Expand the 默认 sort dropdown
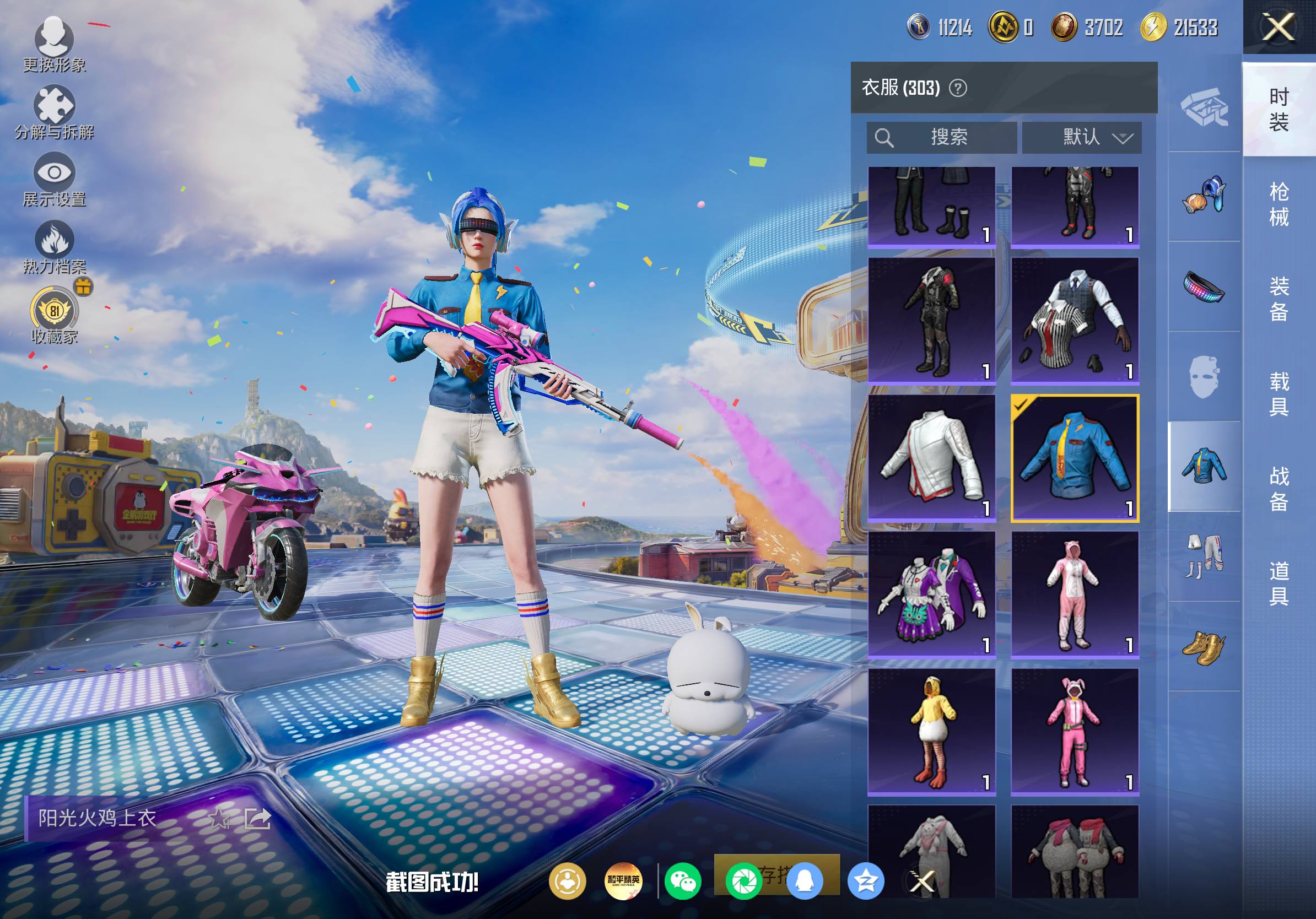The width and height of the screenshot is (1316, 919). (x=1082, y=138)
